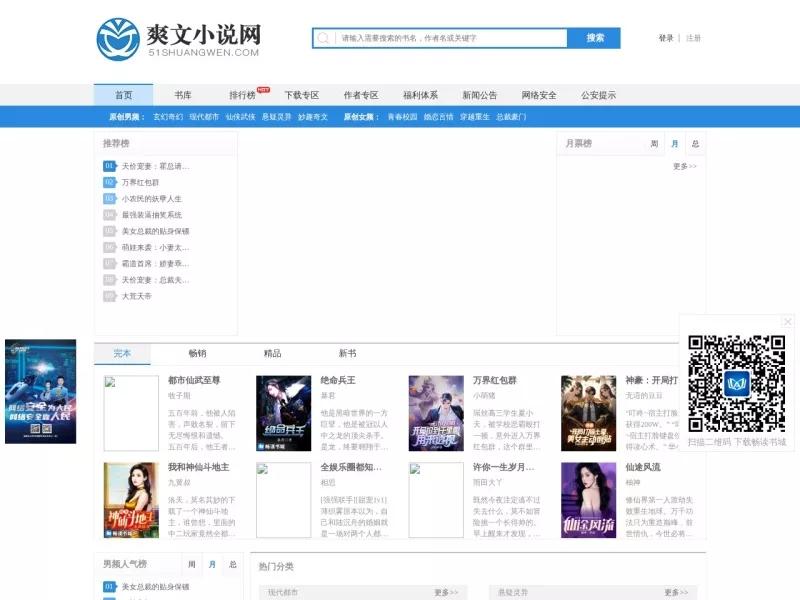Open the 排行榜 rankings menu
The image size is (800, 600).
tap(242, 95)
